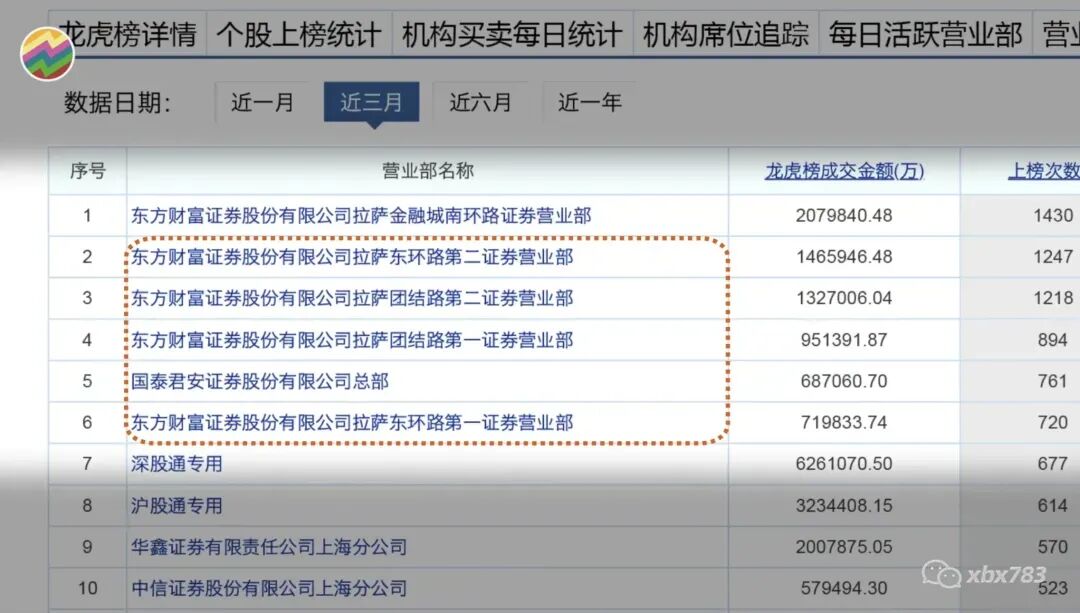Choose the 近六月 date filter

(480, 103)
